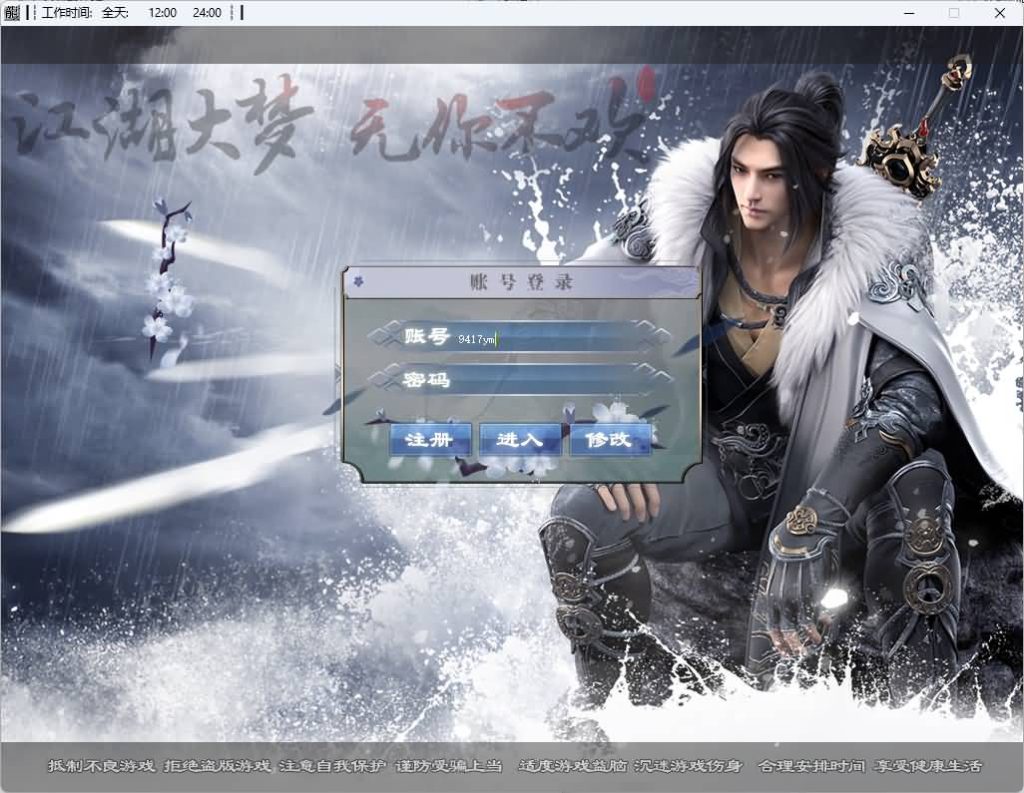Viewport: 1024px width, 793px height.
Task: Click the 沉迷游戏伤身 notice text
Action: tap(688, 766)
